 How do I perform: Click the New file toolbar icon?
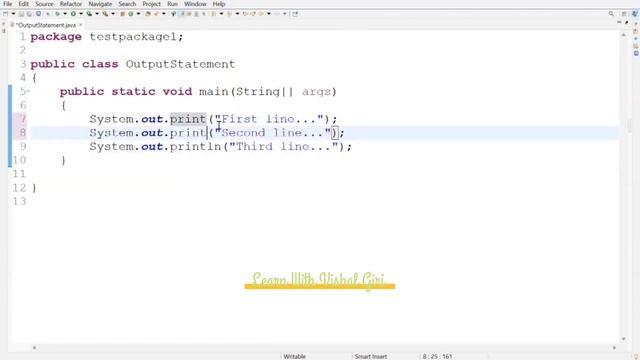click(5, 14)
